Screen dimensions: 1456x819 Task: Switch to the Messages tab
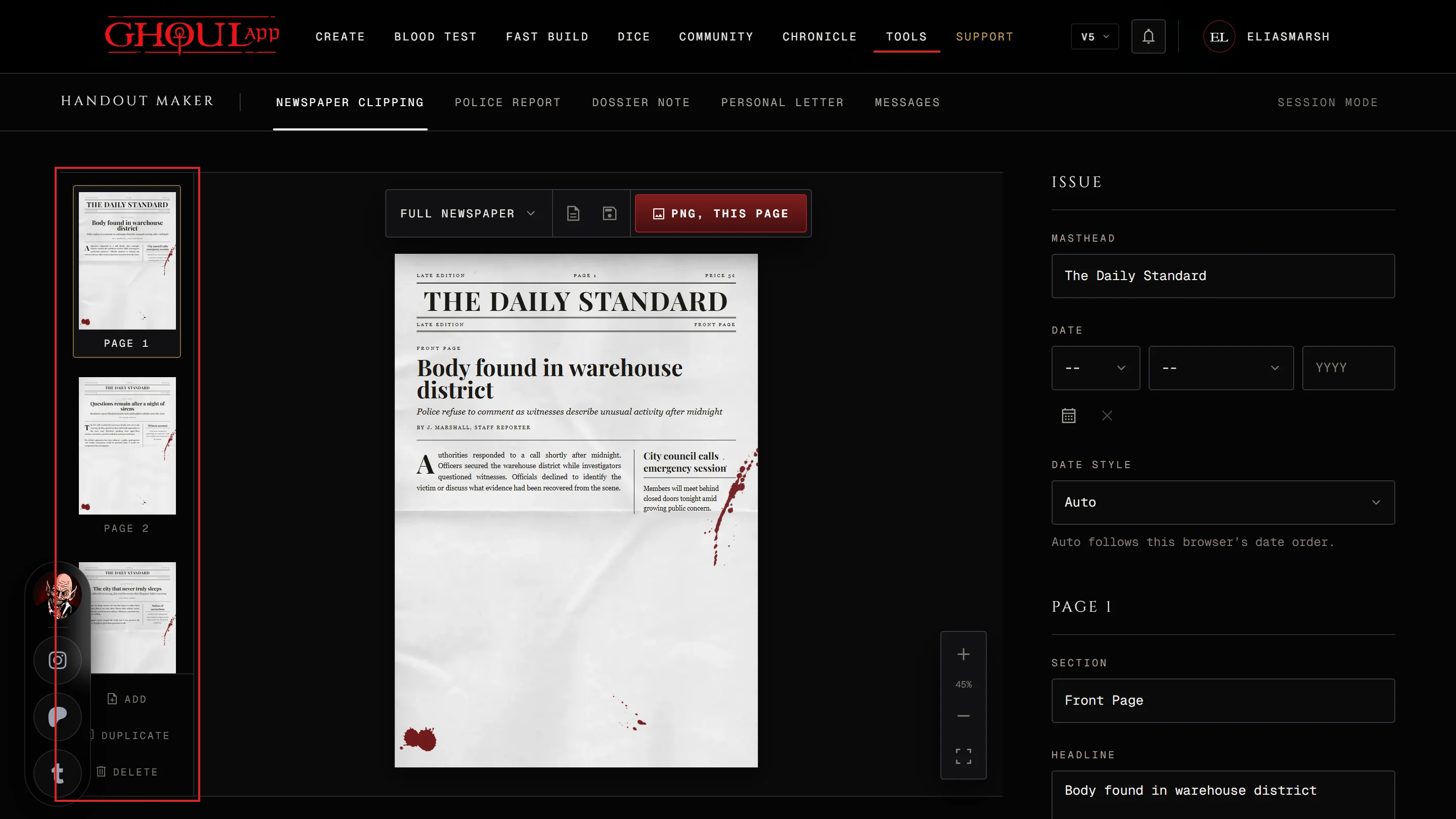[906, 102]
